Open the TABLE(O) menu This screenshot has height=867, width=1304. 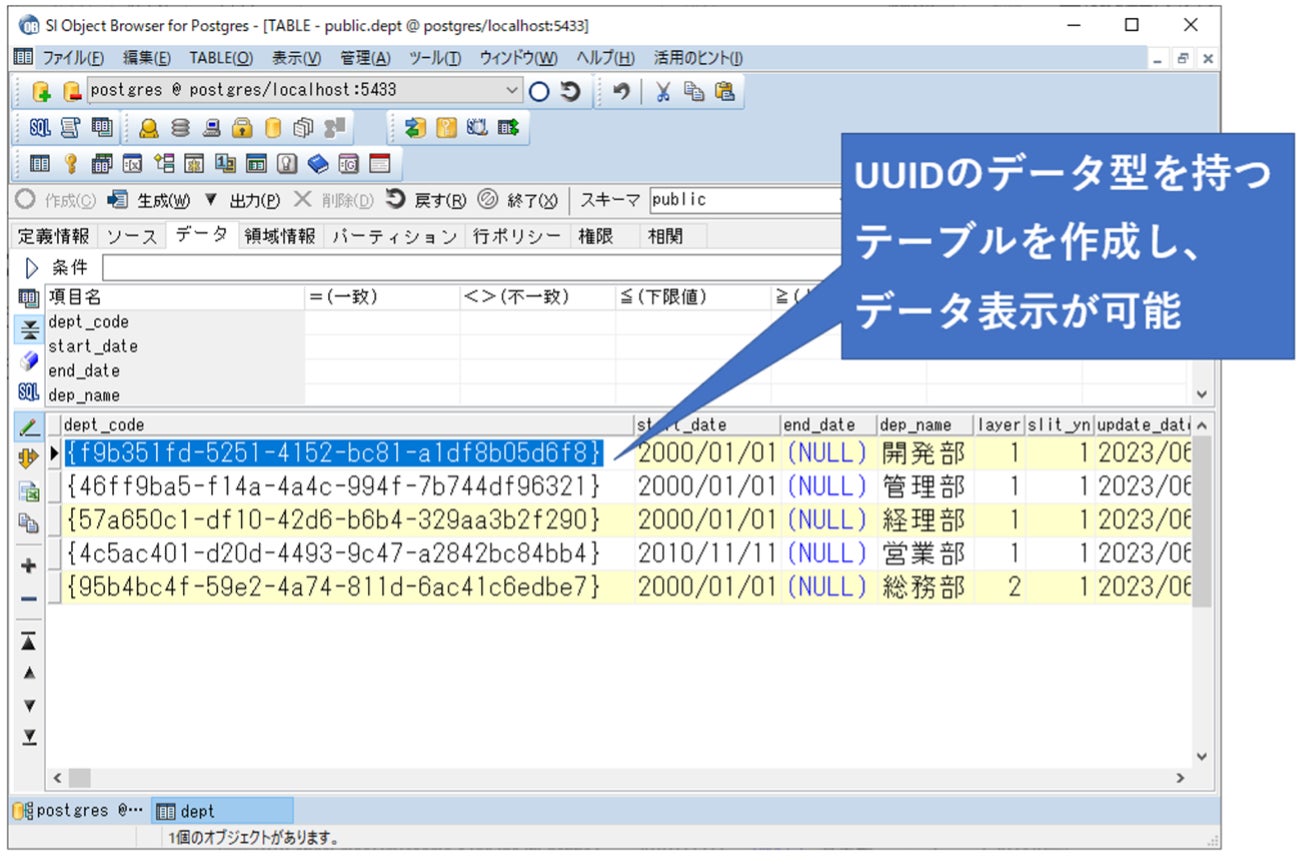point(221,58)
